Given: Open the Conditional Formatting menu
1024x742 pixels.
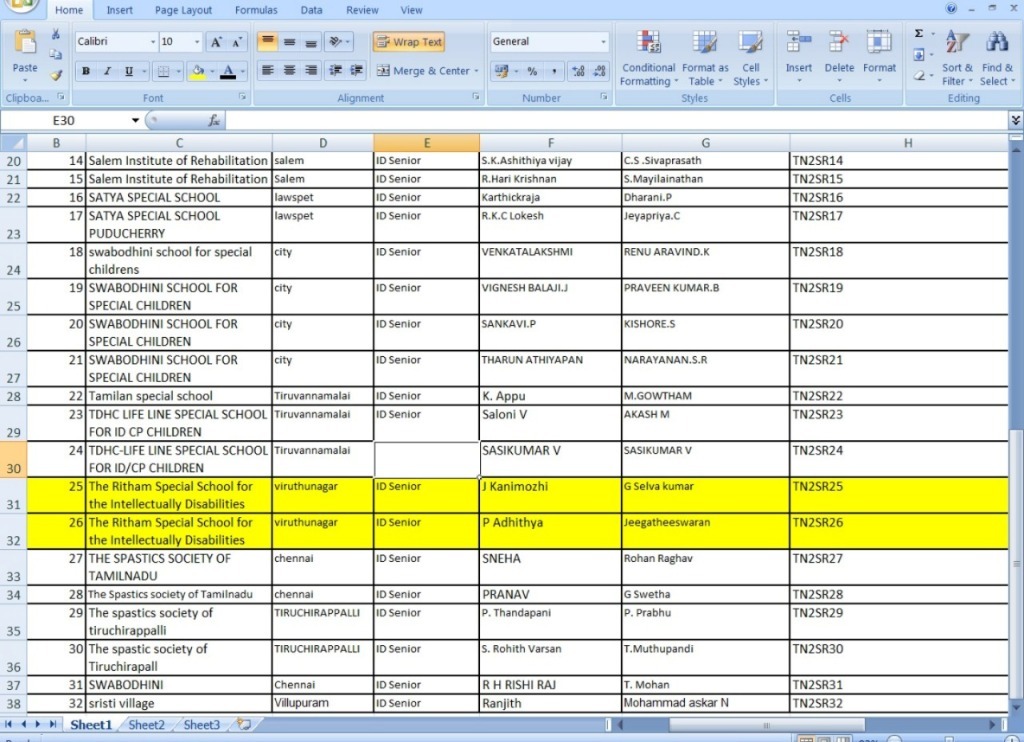Looking at the screenshot, I should click(648, 59).
